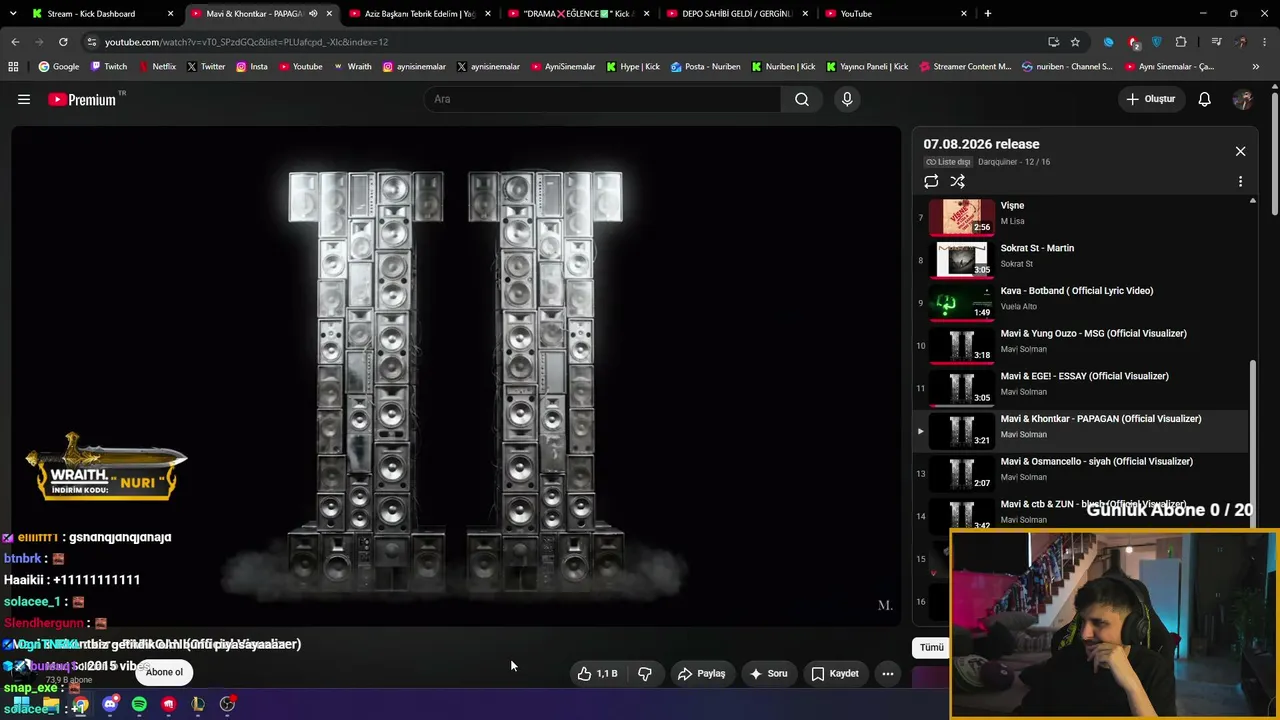Switch to the Stream - Kick Dashboard tab

(103, 14)
